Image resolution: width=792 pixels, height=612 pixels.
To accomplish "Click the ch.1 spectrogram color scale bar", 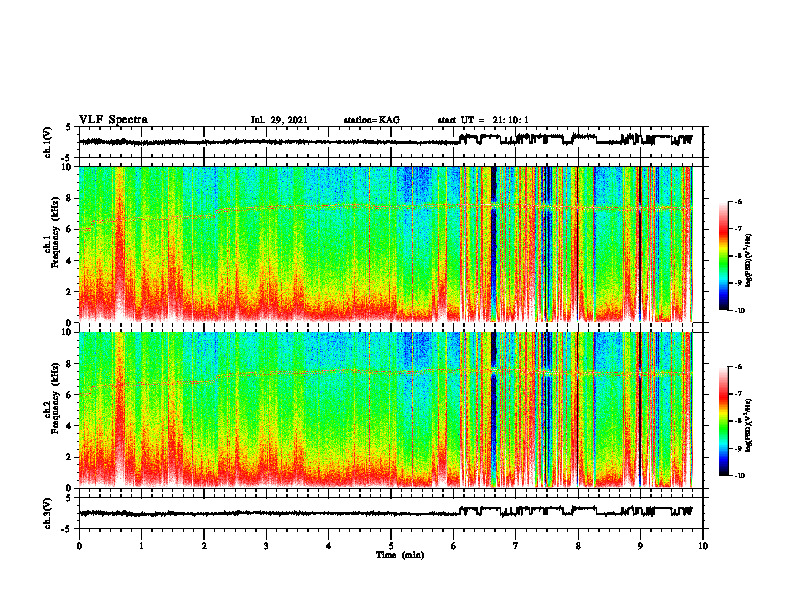I will click(724, 256).
